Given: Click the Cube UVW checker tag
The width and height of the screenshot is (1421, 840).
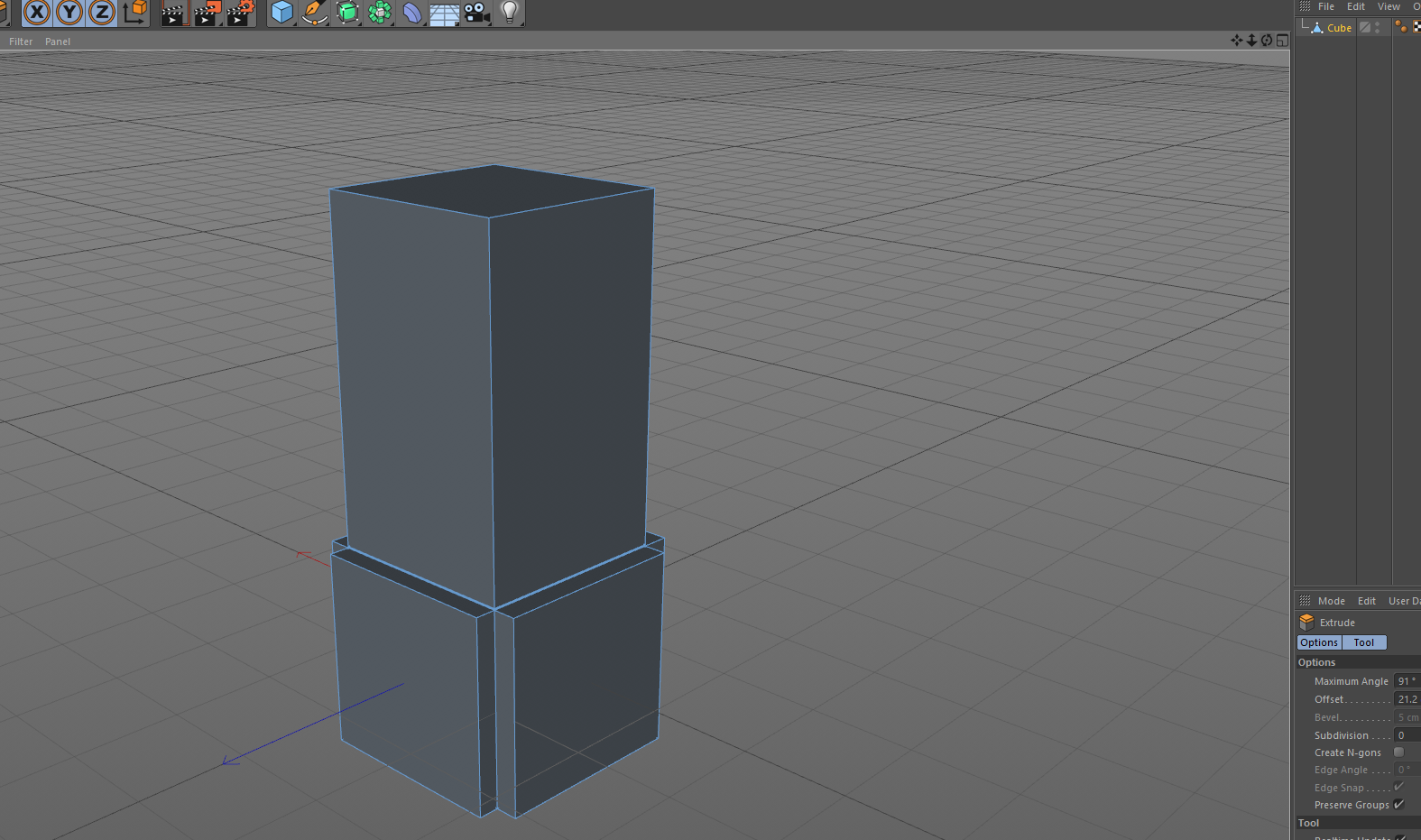Looking at the screenshot, I should [x=1416, y=27].
